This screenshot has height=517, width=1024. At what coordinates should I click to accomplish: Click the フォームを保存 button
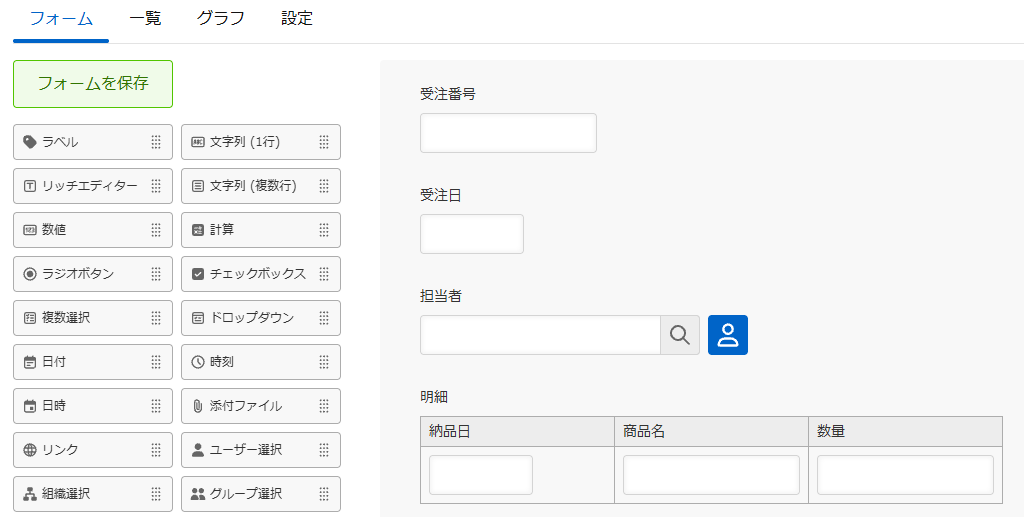(93, 84)
